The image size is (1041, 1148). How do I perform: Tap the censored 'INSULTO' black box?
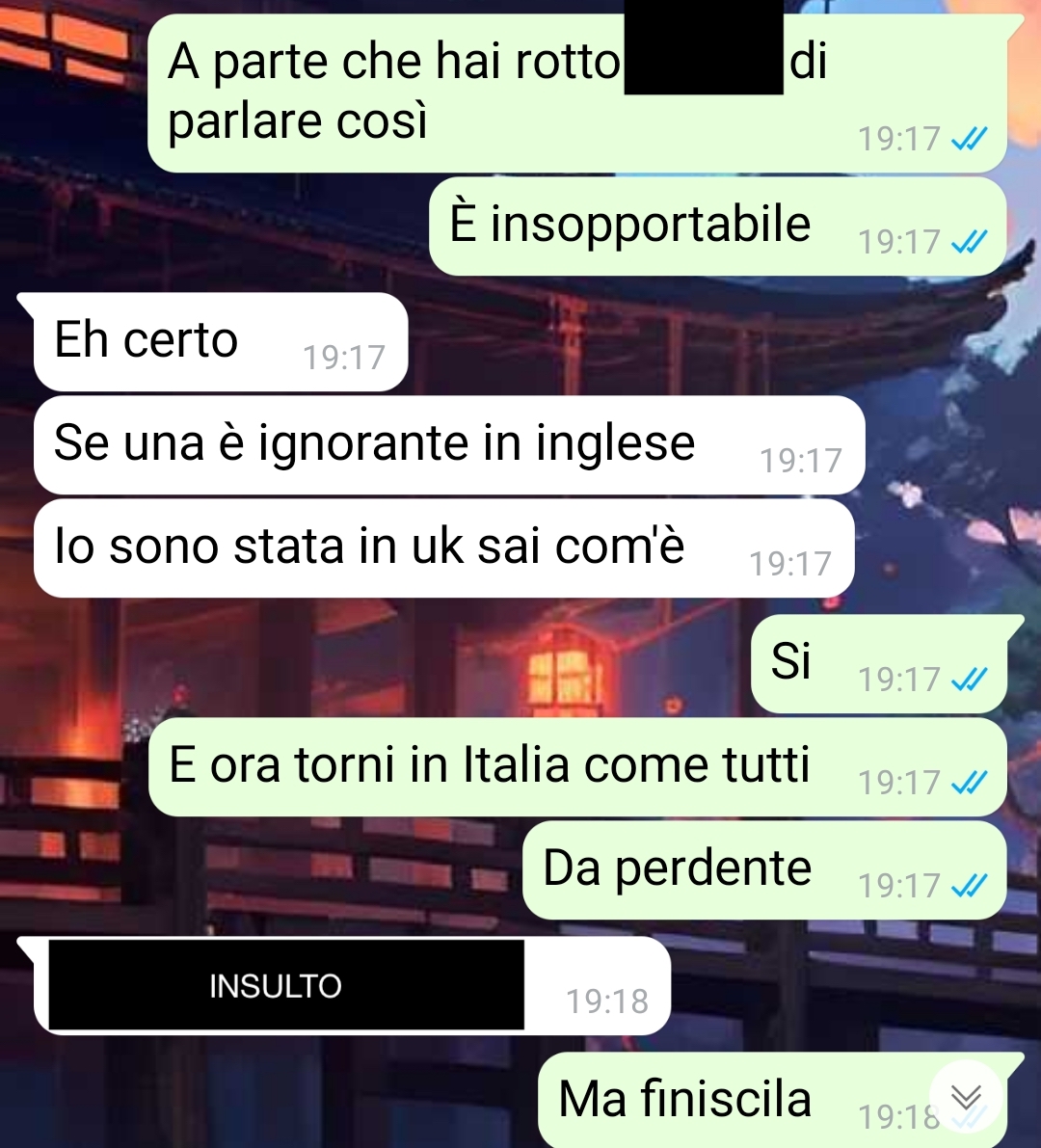tap(286, 985)
